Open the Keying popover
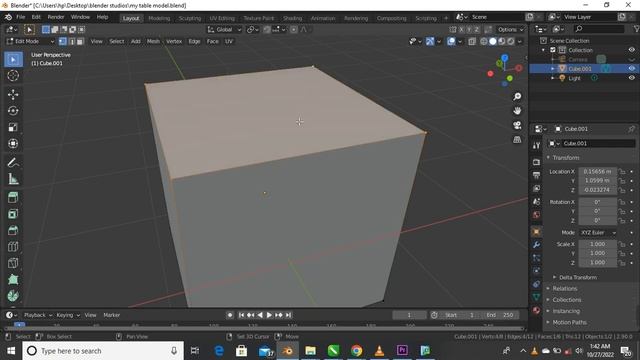This screenshot has width=640, height=360. (67, 315)
